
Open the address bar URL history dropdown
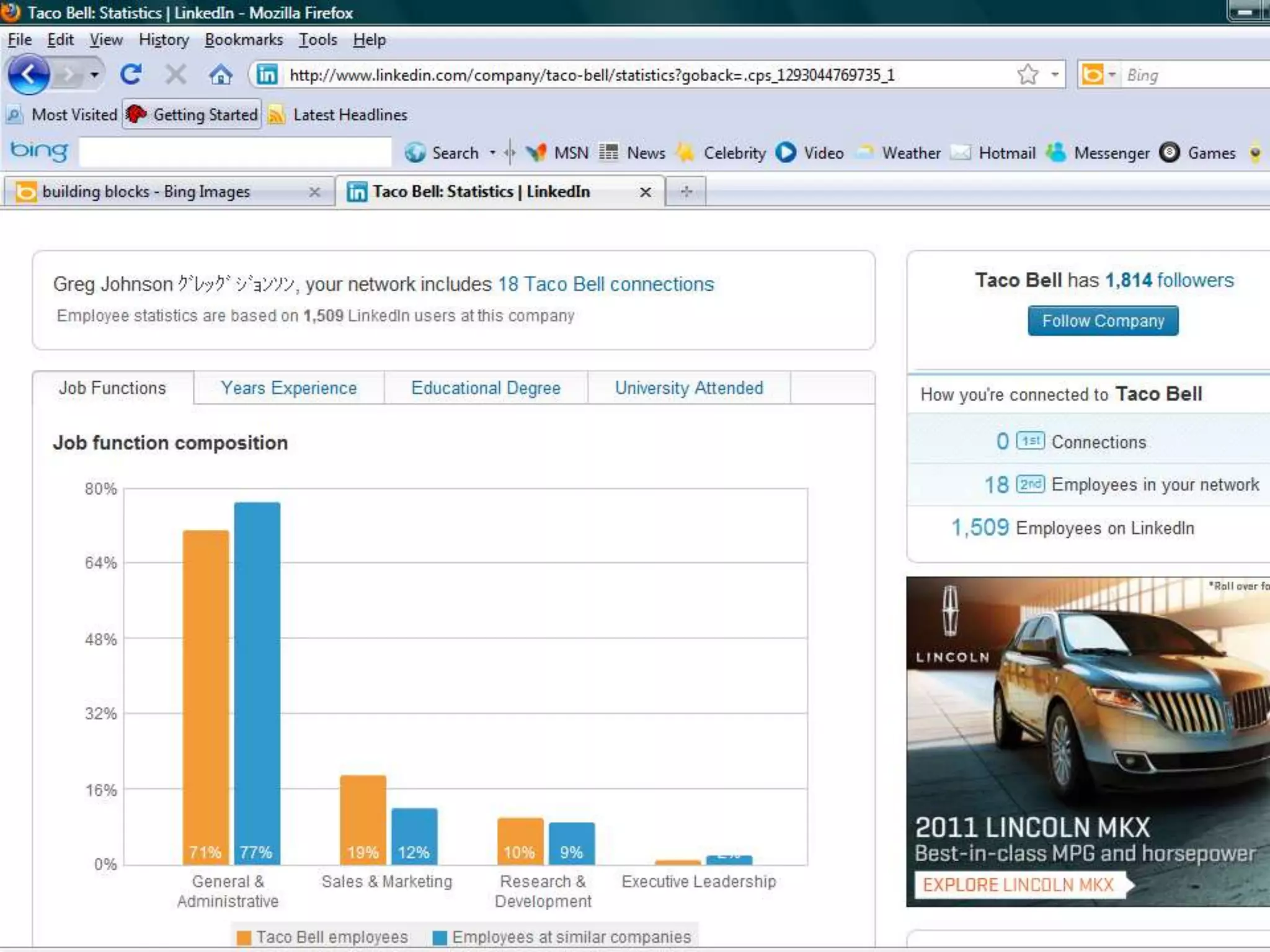pos(1054,75)
